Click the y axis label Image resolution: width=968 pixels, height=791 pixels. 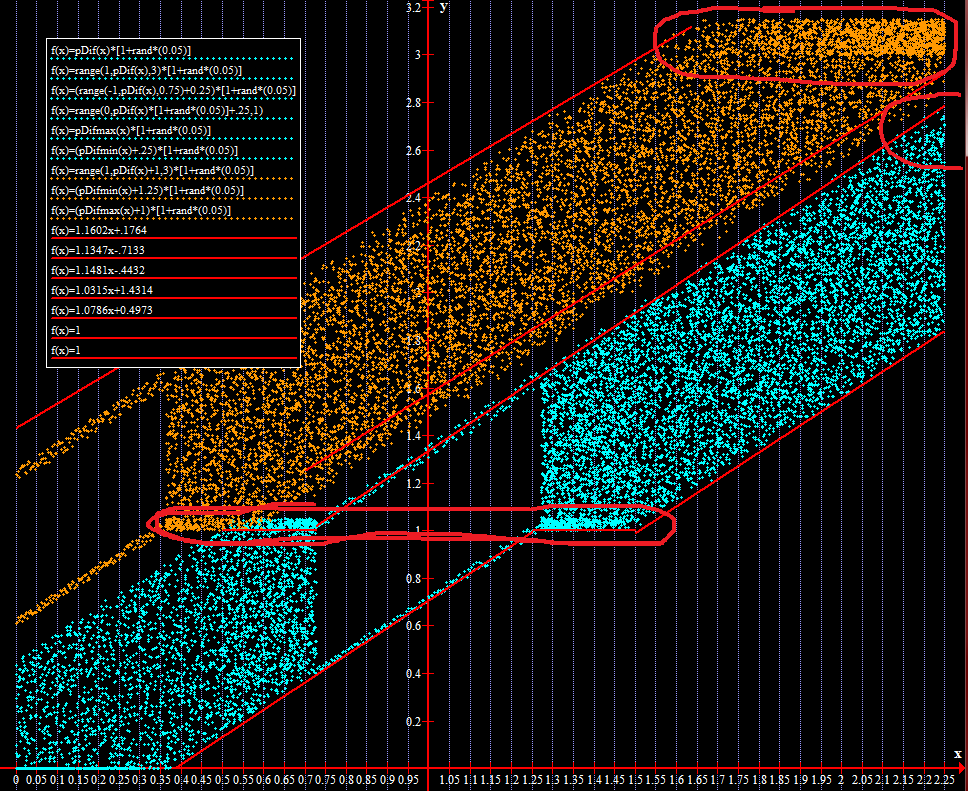click(x=443, y=7)
